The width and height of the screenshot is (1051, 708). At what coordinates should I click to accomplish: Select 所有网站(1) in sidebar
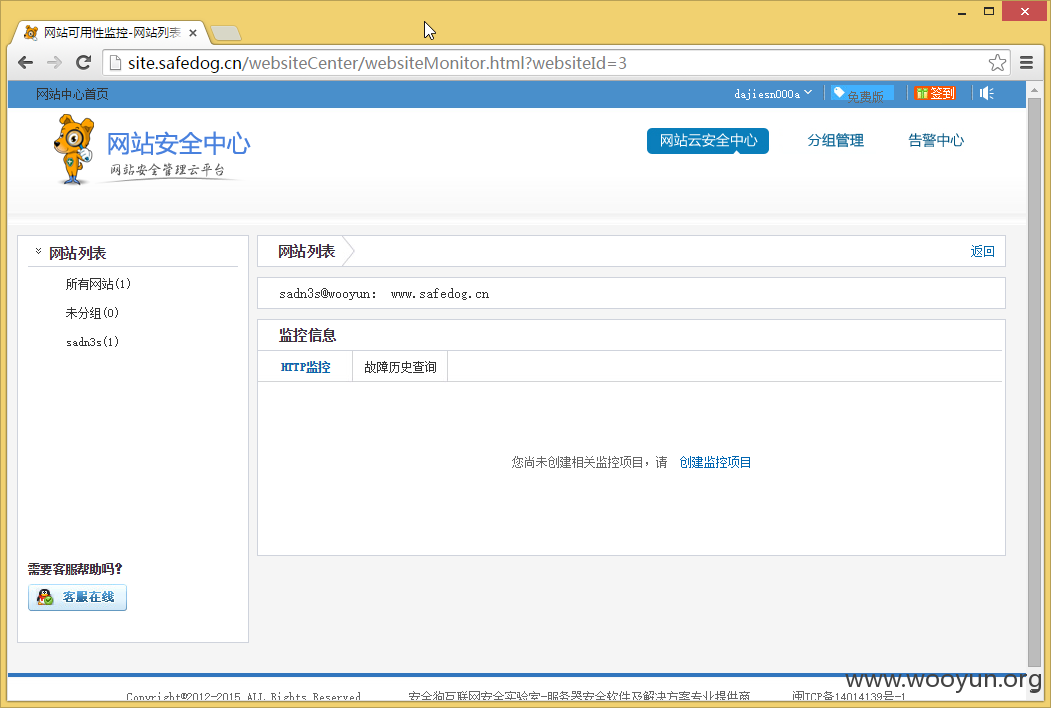point(98,284)
